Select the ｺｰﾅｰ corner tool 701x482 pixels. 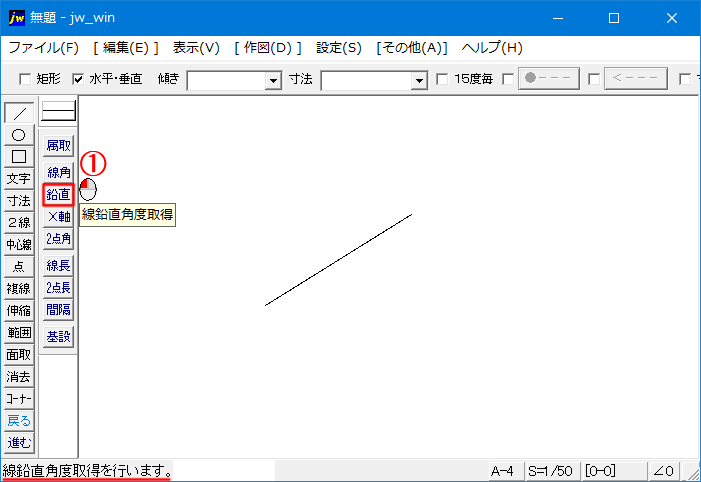[19, 398]
